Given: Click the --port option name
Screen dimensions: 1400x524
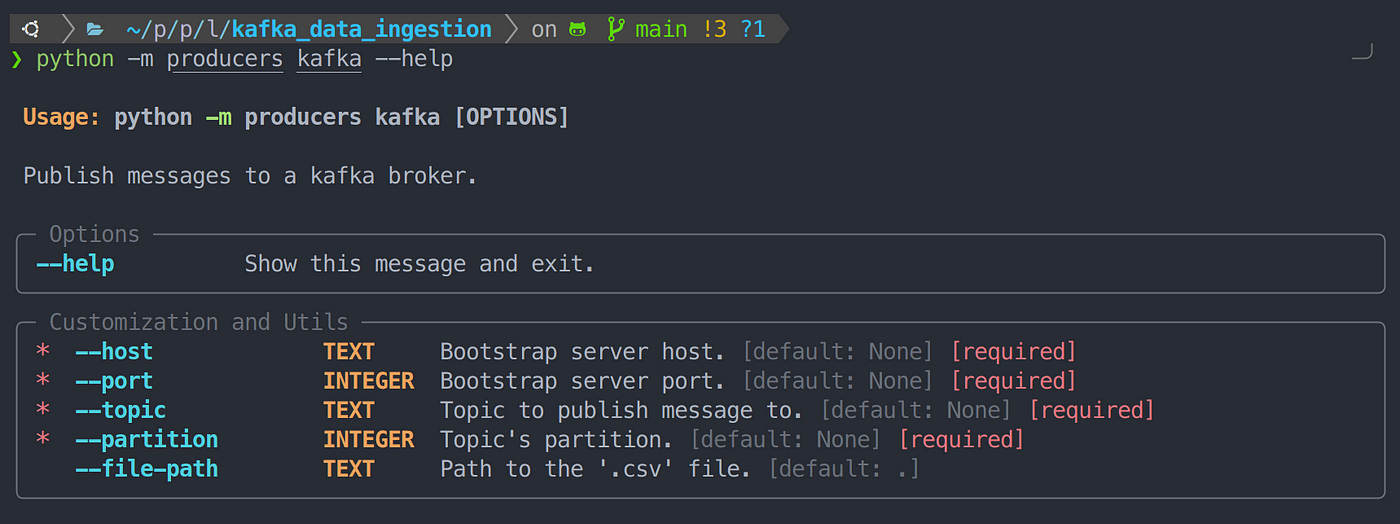Looking at the screenshot, I should [114, 381].
